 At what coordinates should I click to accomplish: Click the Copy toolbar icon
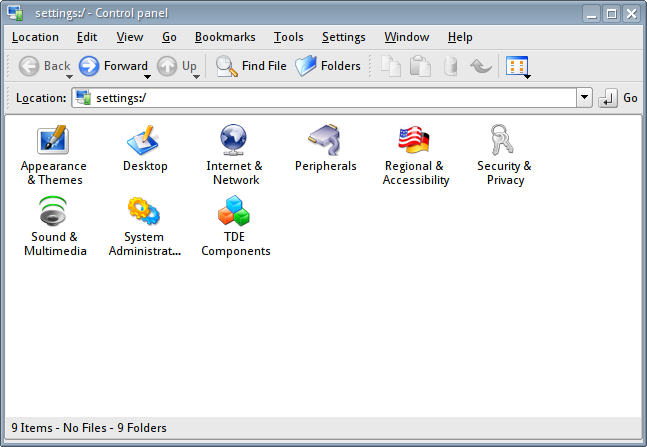(390, 66)
